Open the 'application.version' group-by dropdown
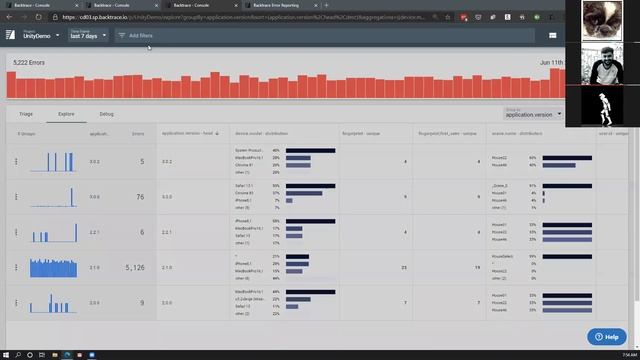Viewport: 640px width, 360px height. pos(533,113)
